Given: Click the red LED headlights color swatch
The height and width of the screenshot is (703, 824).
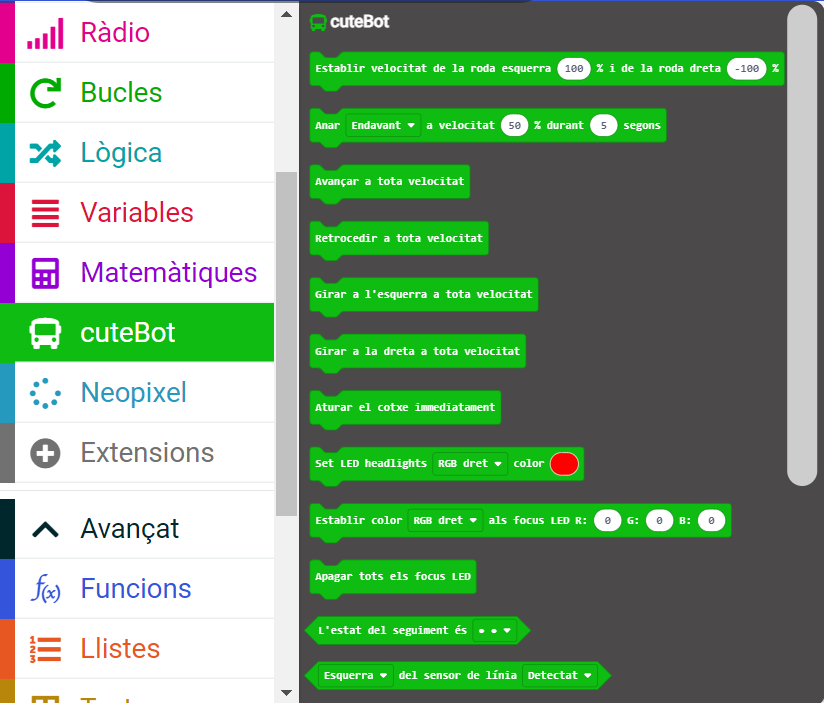Looking at the screenshot, I should pos(564,464).
